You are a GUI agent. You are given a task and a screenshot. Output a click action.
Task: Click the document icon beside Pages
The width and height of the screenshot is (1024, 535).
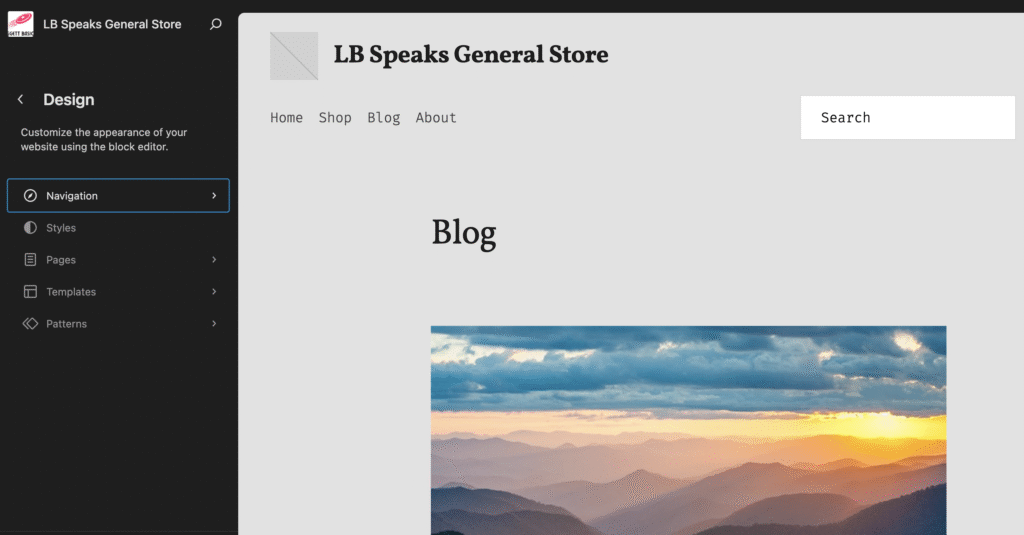[30, 260]
